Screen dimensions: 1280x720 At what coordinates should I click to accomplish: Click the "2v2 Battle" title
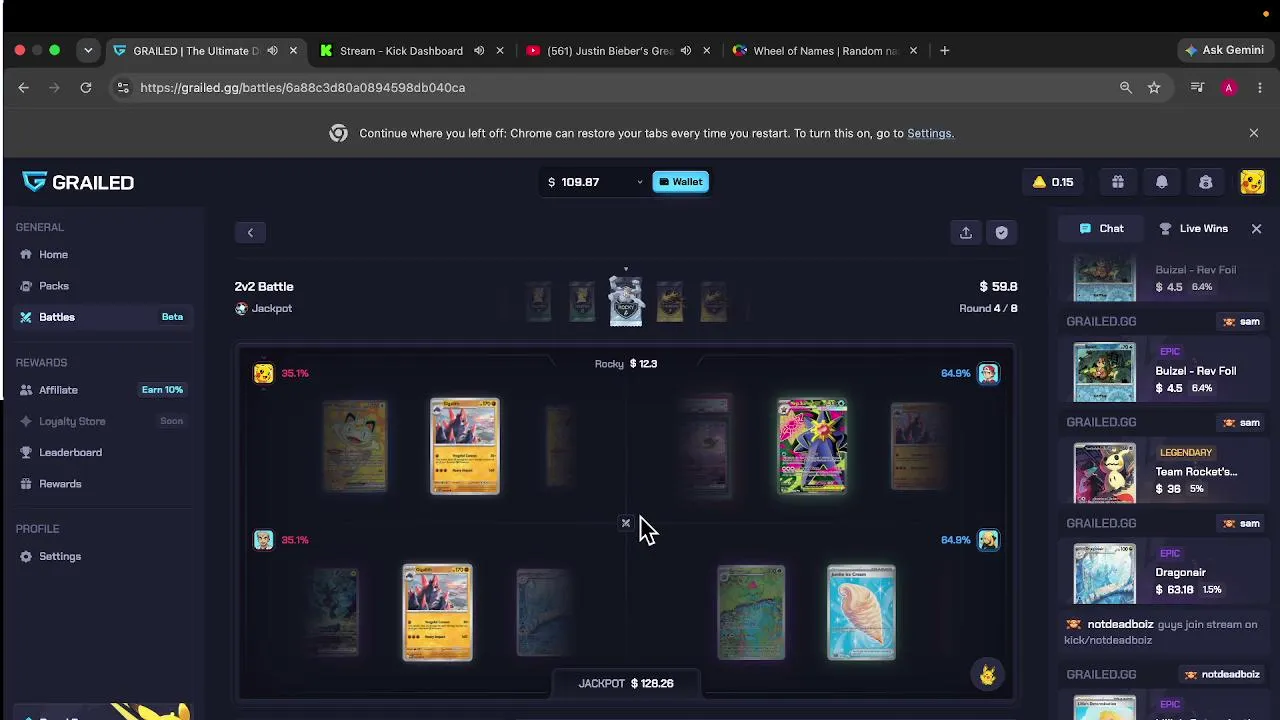click(264, 287)
